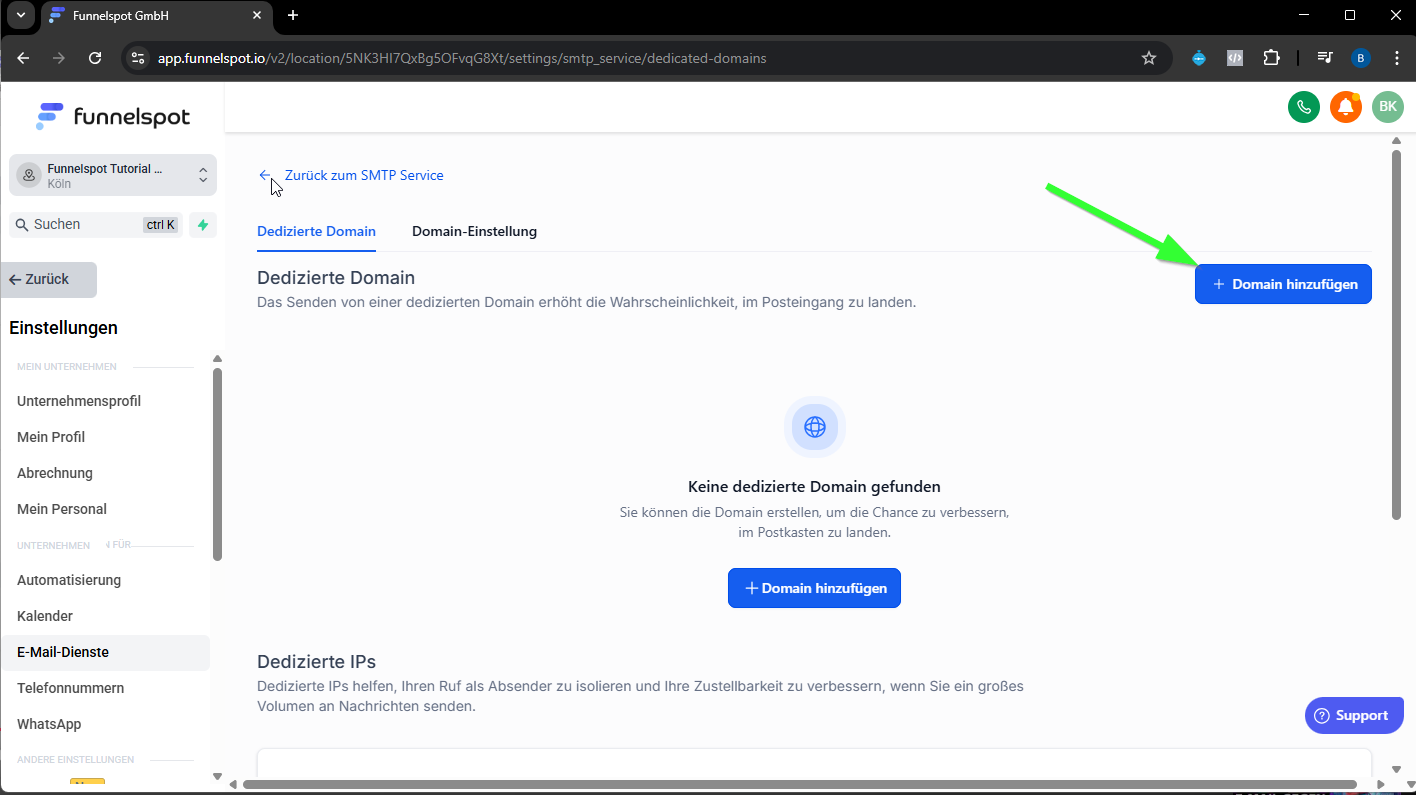Follow the Zurück zum SMTP Service link
1416x795 pixels.
(351, 175)
